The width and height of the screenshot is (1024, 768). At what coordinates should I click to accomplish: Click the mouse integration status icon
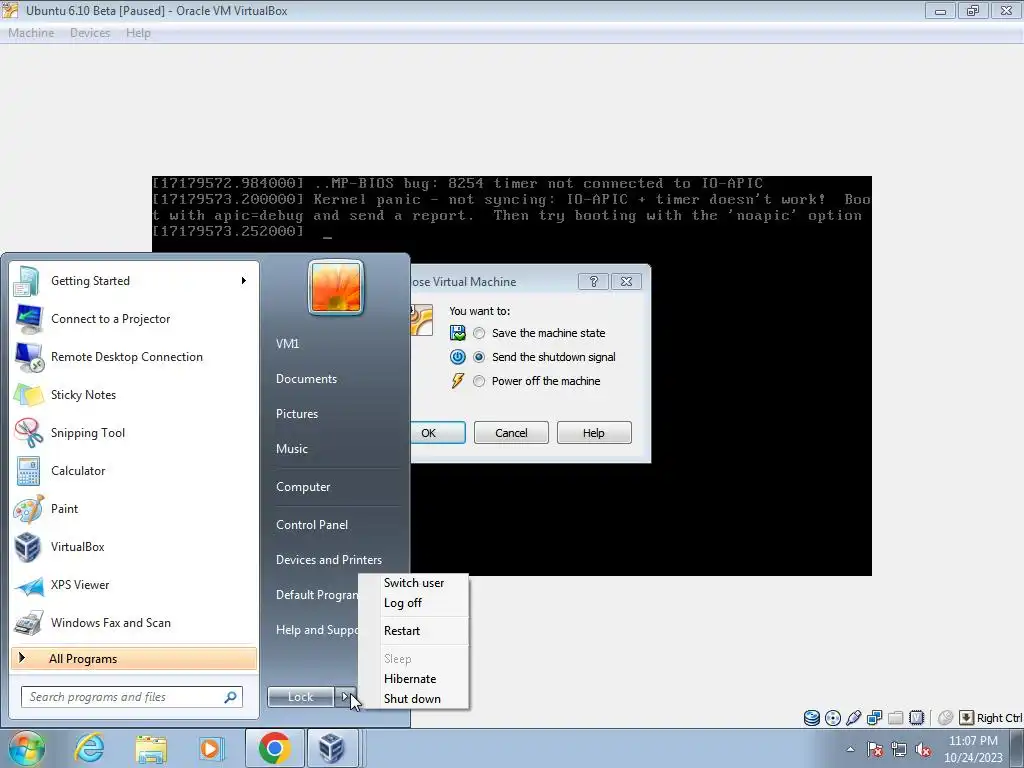click(x=945, y=718)
